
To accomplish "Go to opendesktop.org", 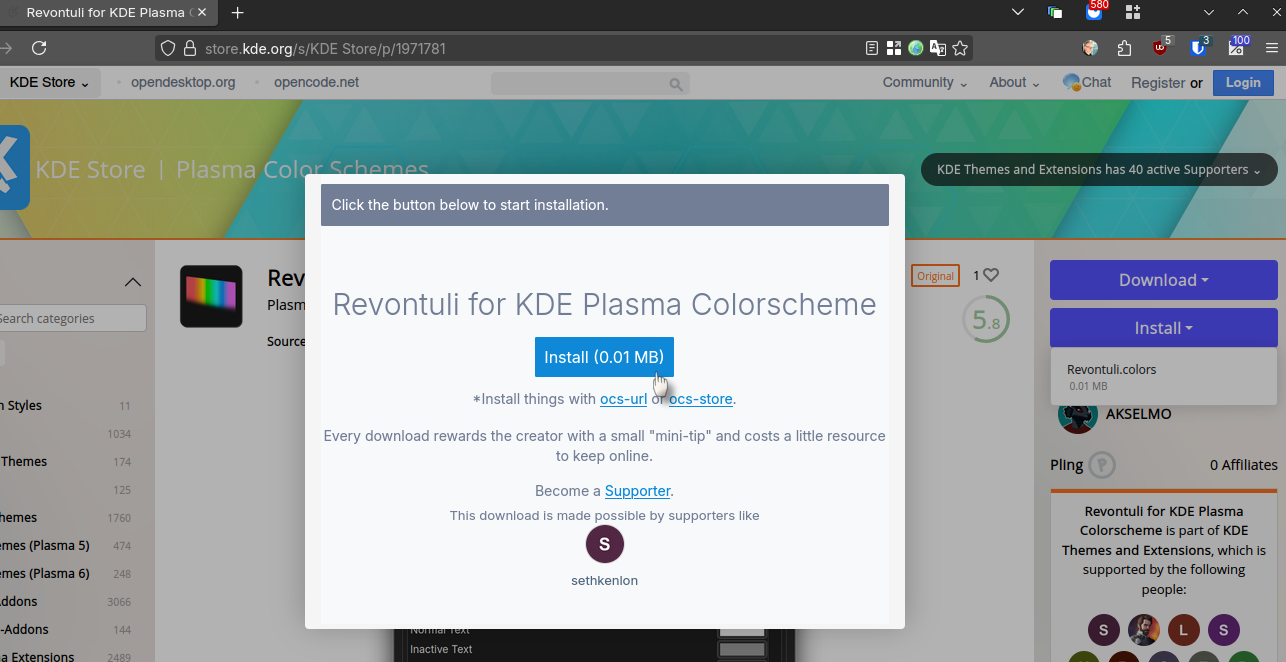I will [x=183, y=83].
